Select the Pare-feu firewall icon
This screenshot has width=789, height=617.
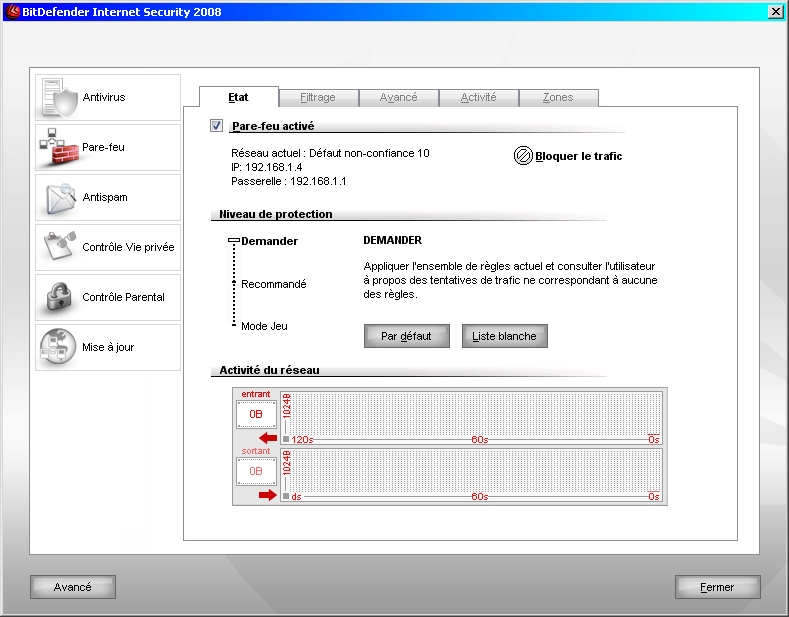[x=58, y=148]
